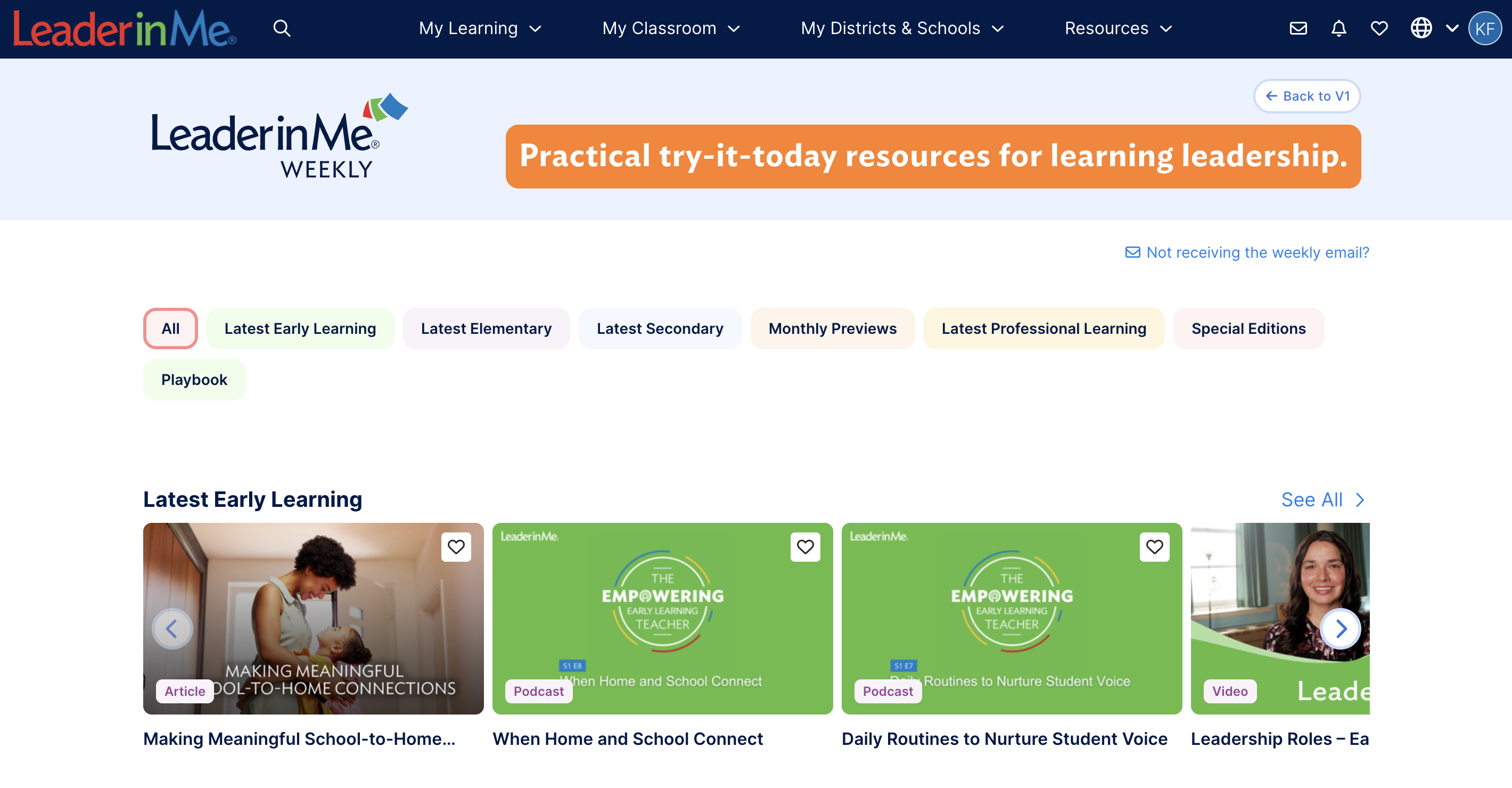Expand the Resources dropdown
Screen dimensions: 1512x788
tap(1117, 28)
